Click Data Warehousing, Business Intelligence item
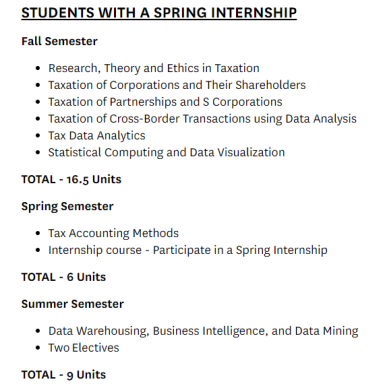This screenshot has width=385, height=390. (x=203, y=331)
